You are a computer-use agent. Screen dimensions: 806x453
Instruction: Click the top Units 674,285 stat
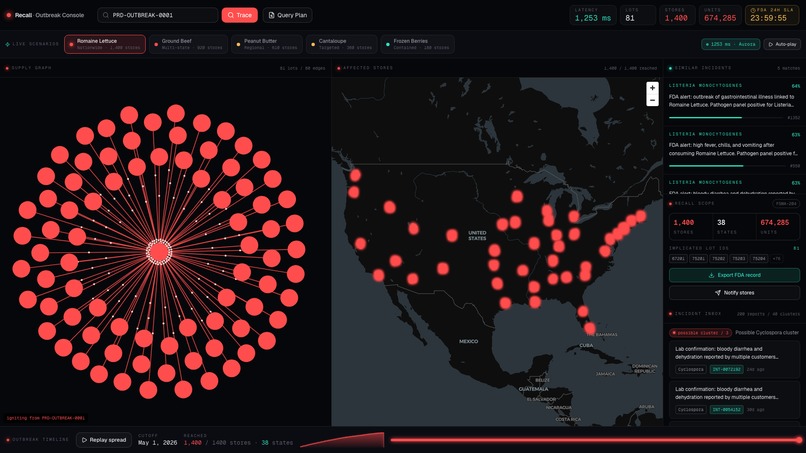(720, 15)
